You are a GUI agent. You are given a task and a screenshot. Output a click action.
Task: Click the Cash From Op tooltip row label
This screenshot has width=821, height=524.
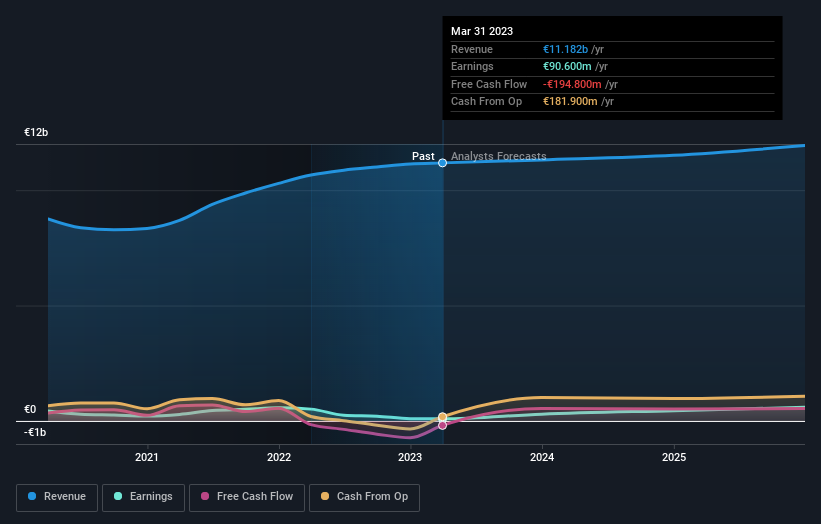pos(486,102)
